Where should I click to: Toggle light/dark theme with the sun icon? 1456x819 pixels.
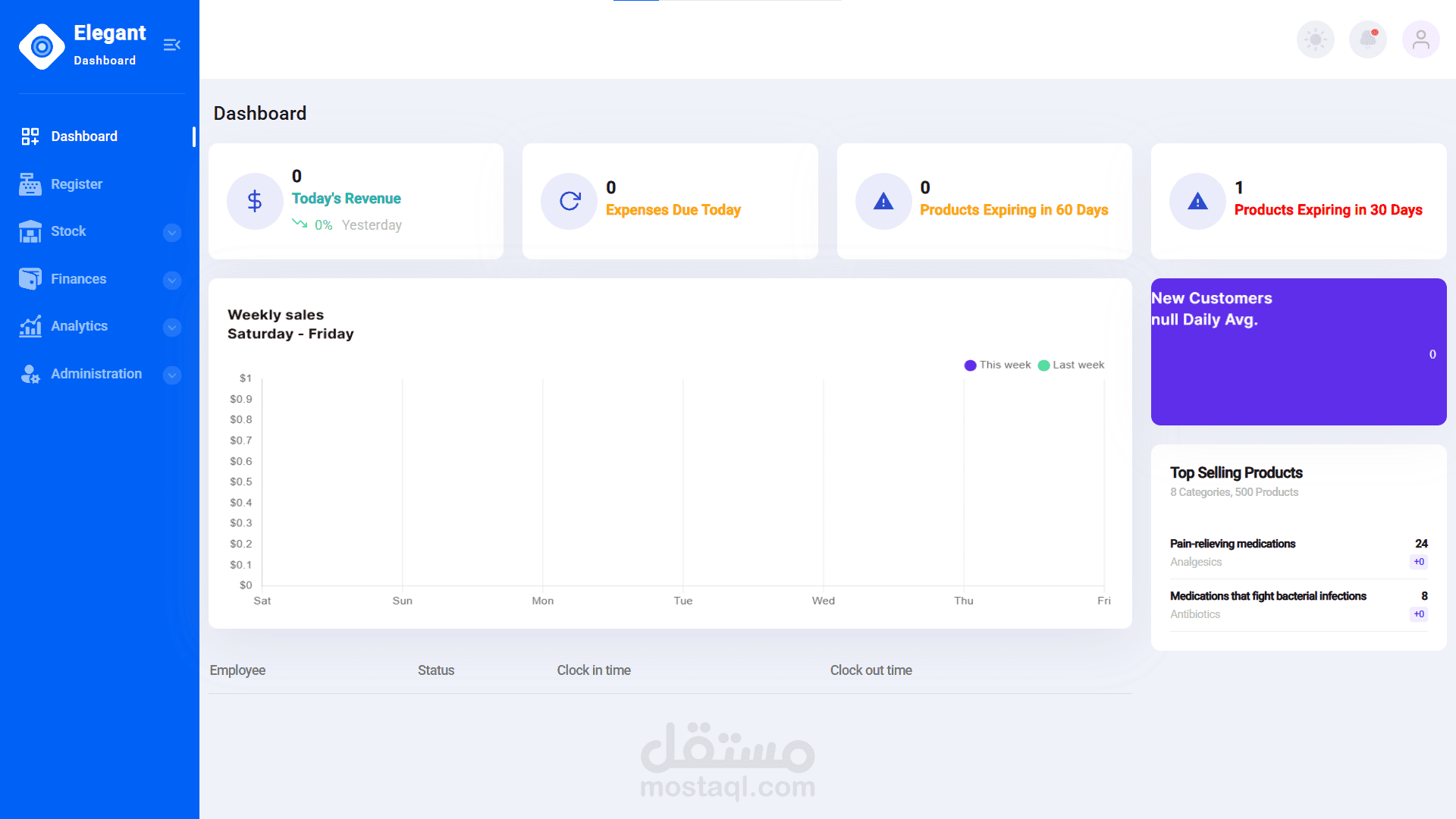tap(1315, 39)
